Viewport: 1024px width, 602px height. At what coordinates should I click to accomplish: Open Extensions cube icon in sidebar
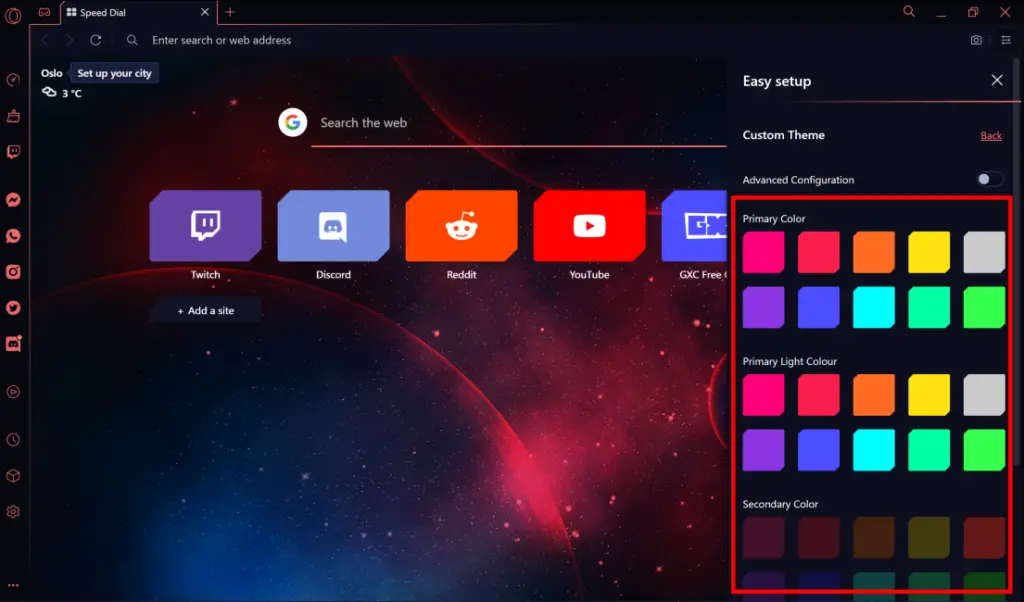click(13, 475)
